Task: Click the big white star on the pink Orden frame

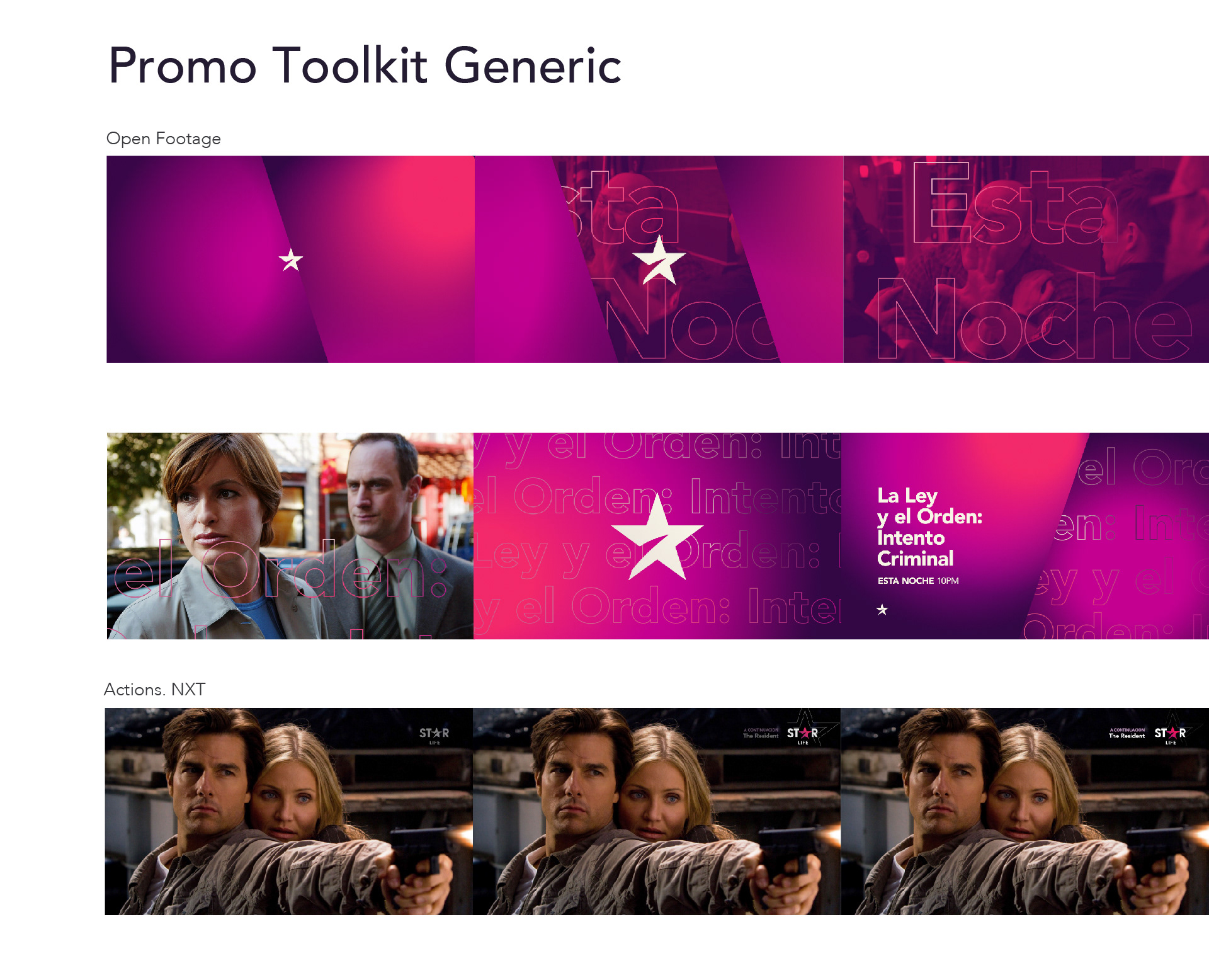Action: 657,537
